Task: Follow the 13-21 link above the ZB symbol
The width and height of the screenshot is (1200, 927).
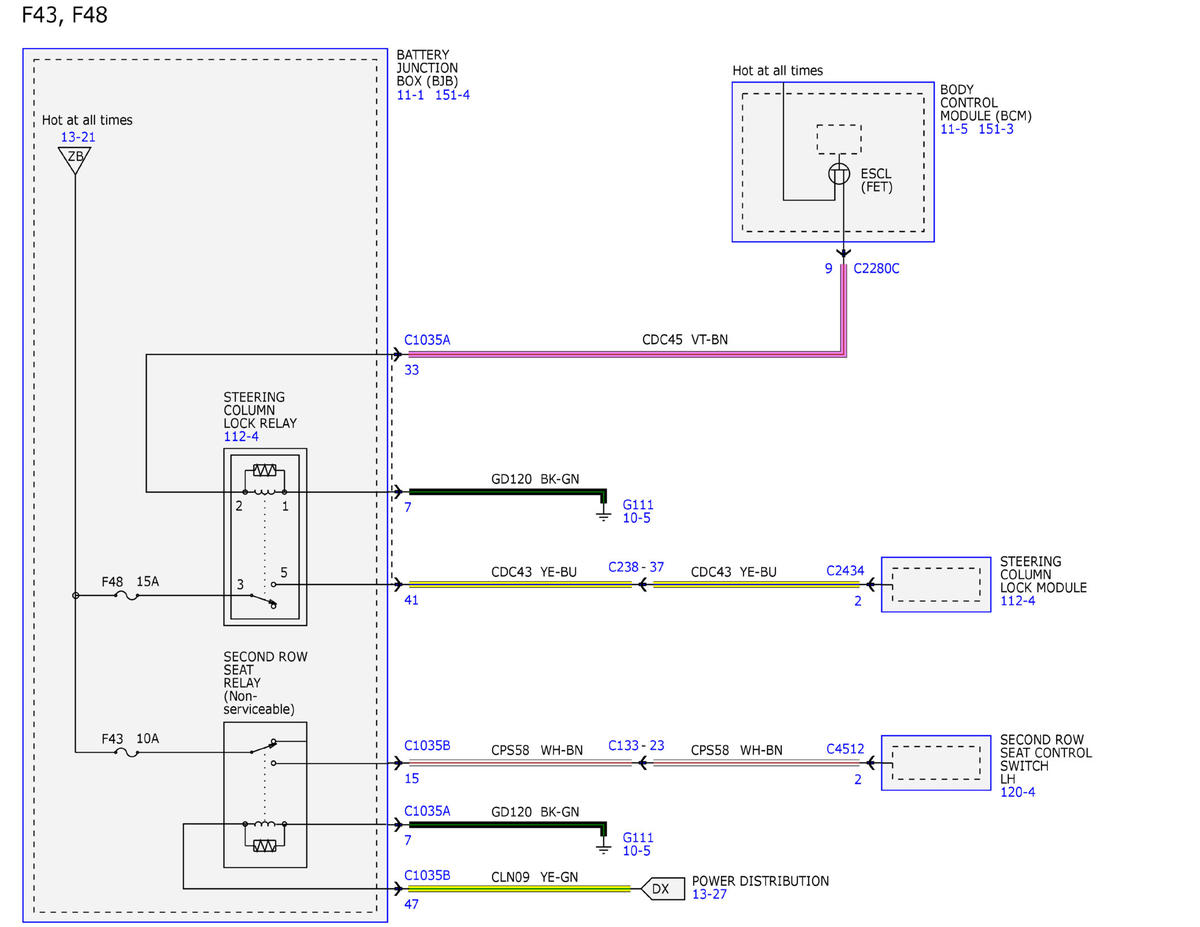Action: tap(77, 136)
